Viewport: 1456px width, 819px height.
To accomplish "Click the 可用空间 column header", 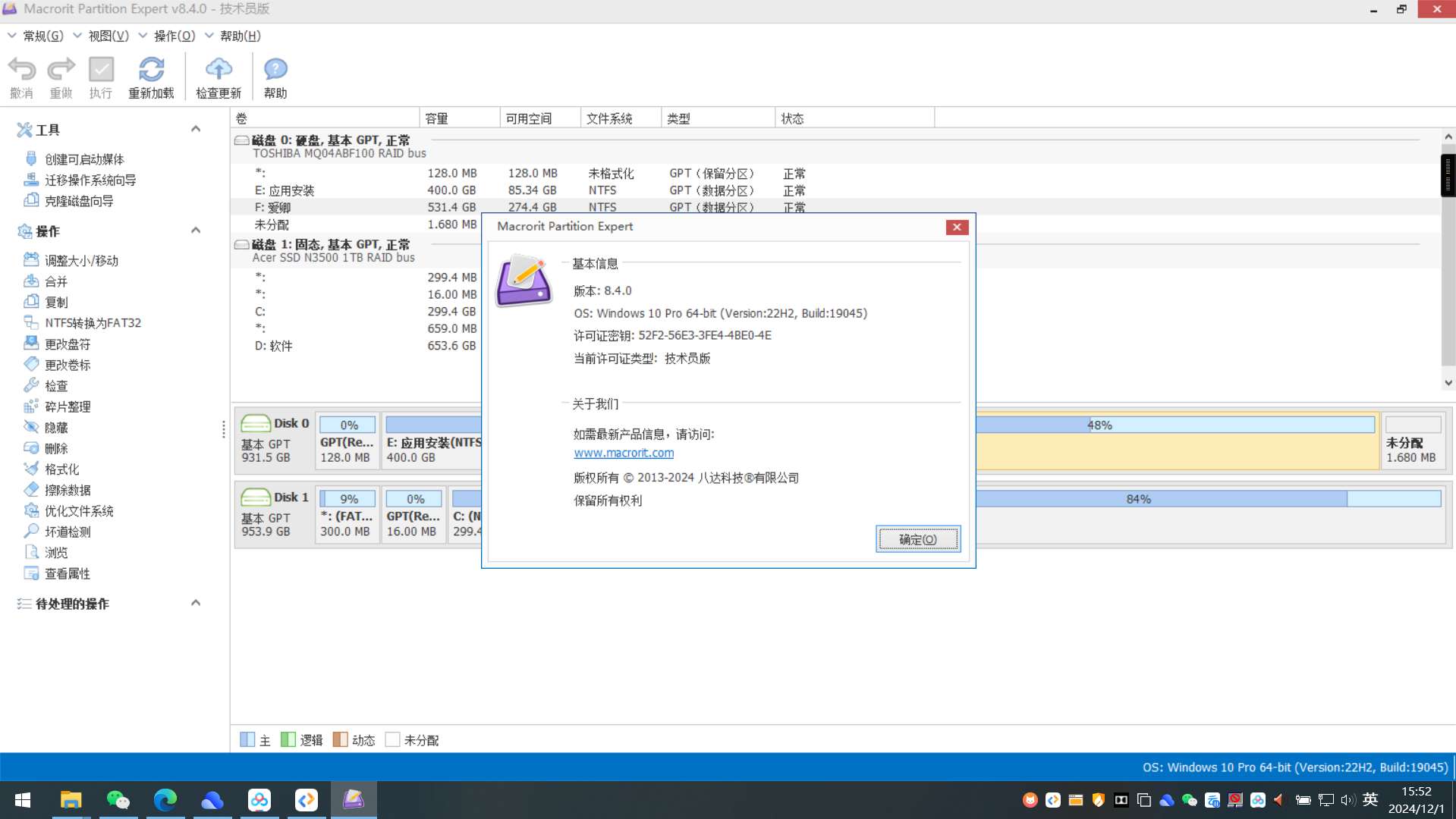I will point(540,118).
